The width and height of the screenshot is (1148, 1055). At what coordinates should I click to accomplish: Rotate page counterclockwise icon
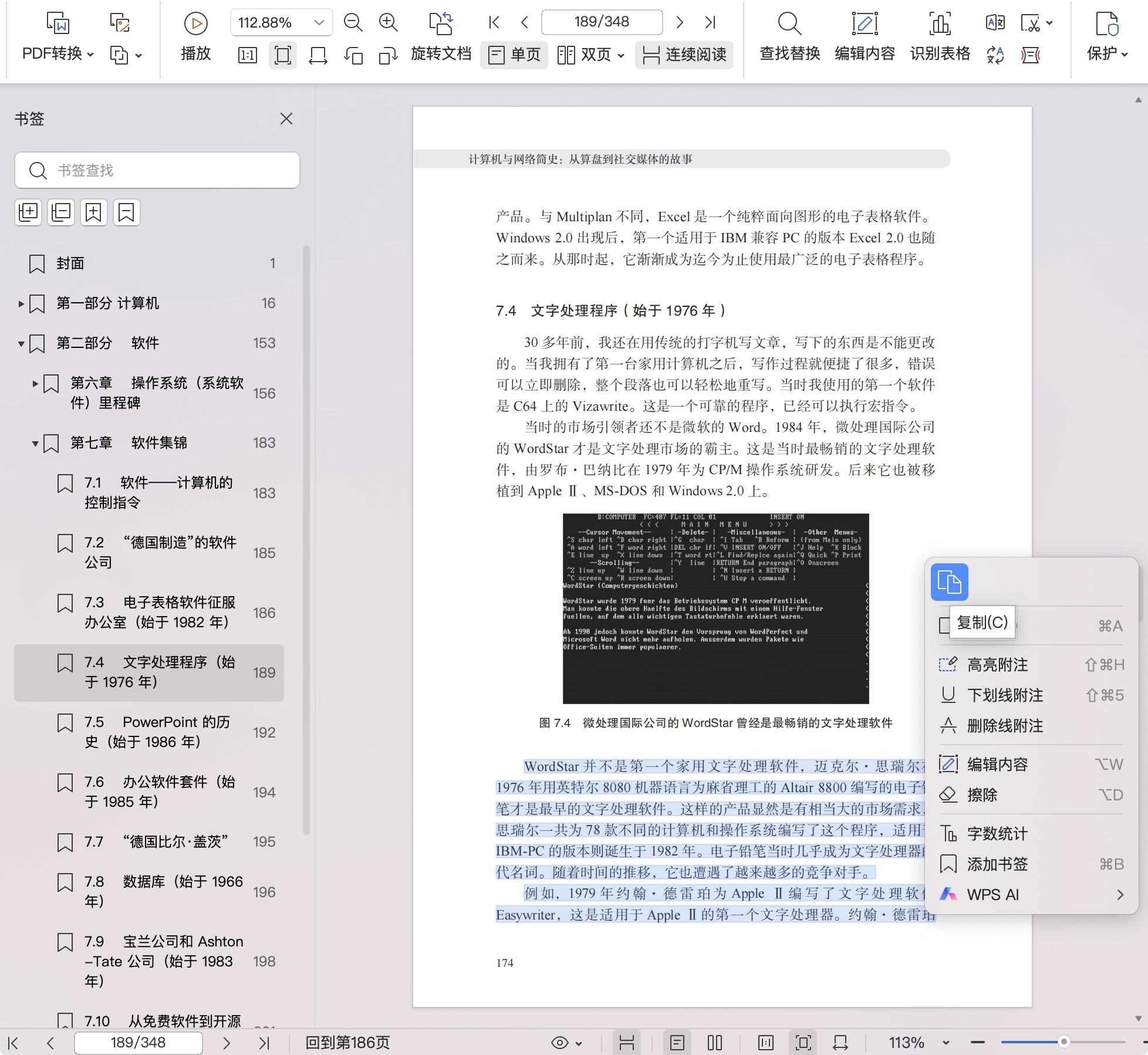[x=353, y=55]
